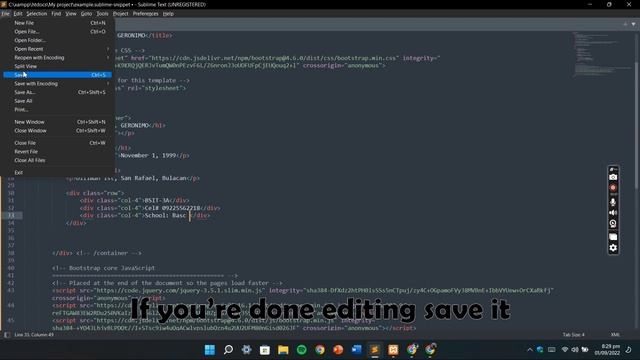640x360 pixels.
Task: Open the recorder videos folder icon
Action: [x=613, y=237]
